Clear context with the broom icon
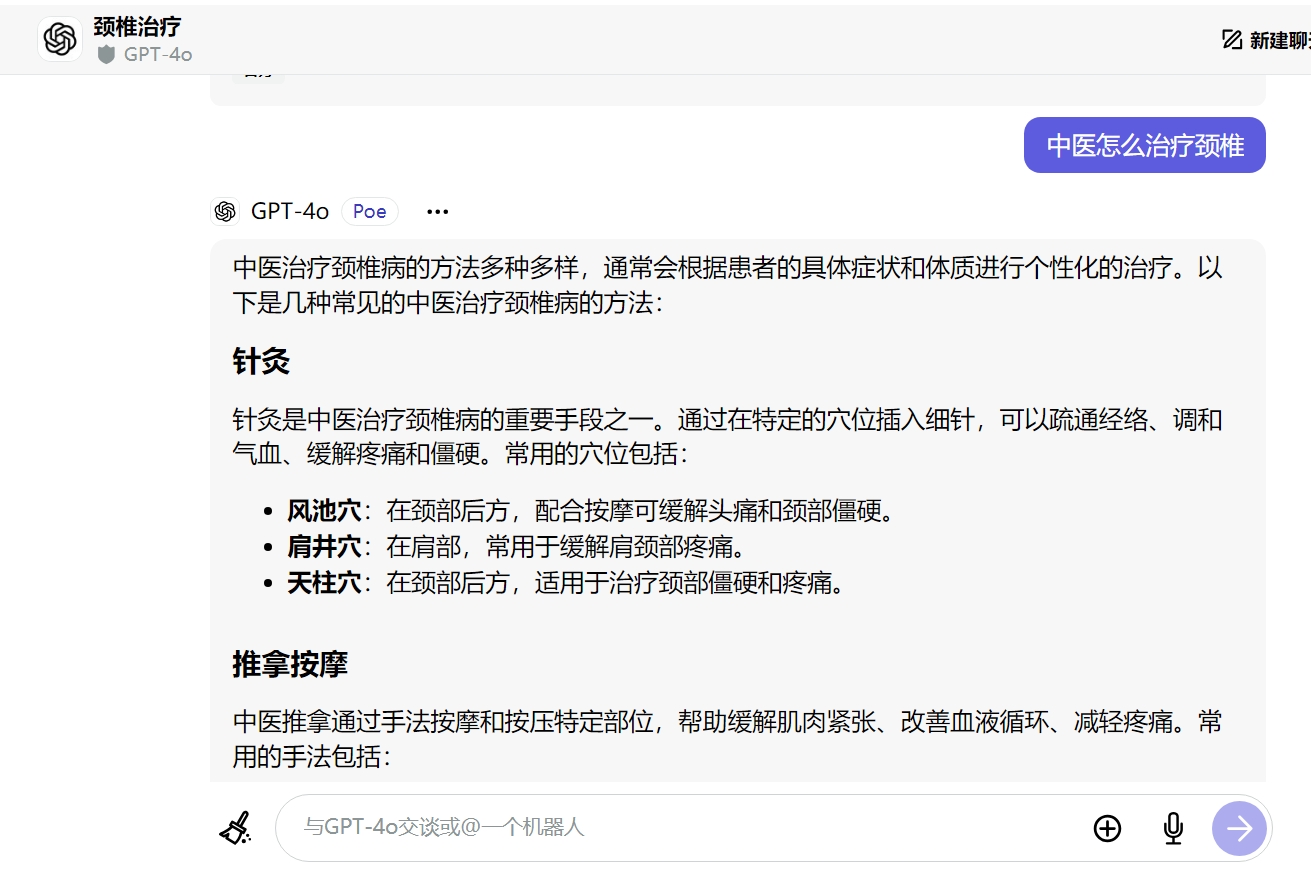Screen dimensions: 1311x881 (x=236, y=828)
